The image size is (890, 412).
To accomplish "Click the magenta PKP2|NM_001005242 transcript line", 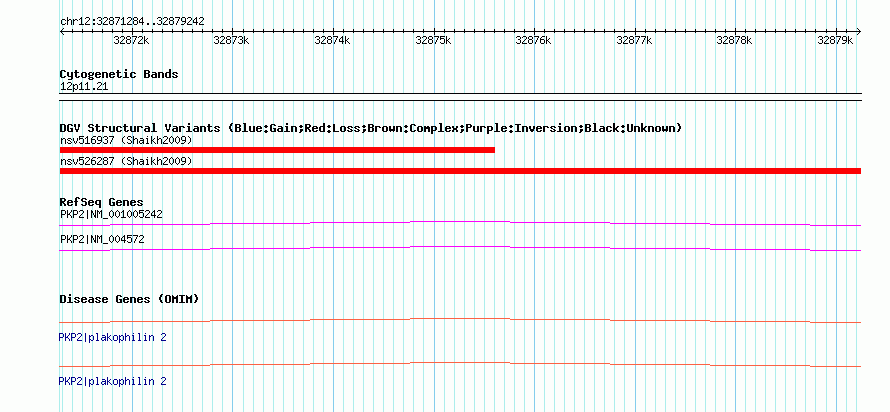I will coord(460,224).
